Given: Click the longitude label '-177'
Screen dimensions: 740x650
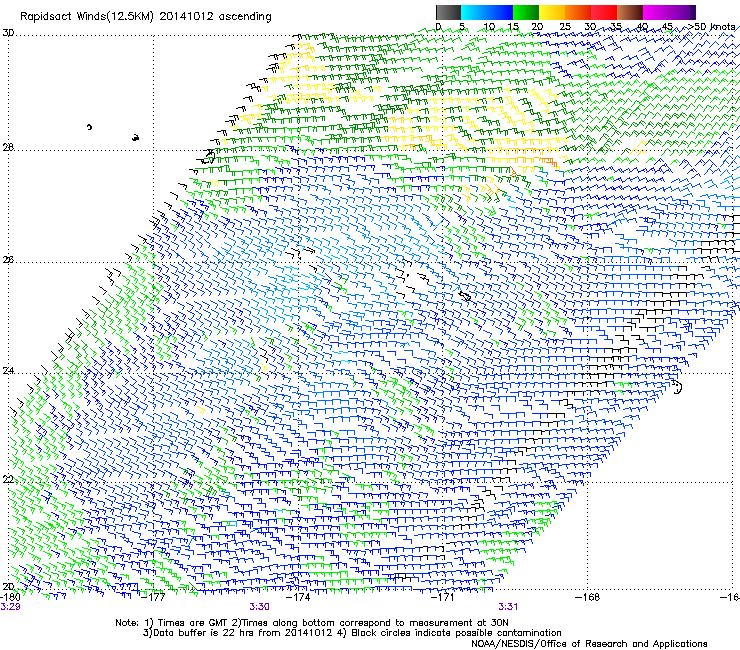Looking at the screenshot, I should [154, 597].
